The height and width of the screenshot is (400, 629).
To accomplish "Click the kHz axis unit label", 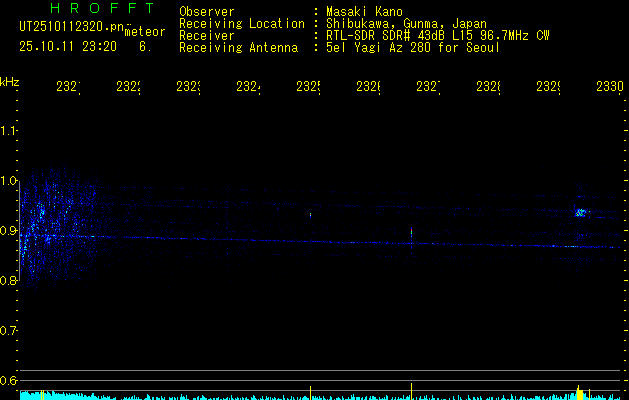I will (10, 81).
